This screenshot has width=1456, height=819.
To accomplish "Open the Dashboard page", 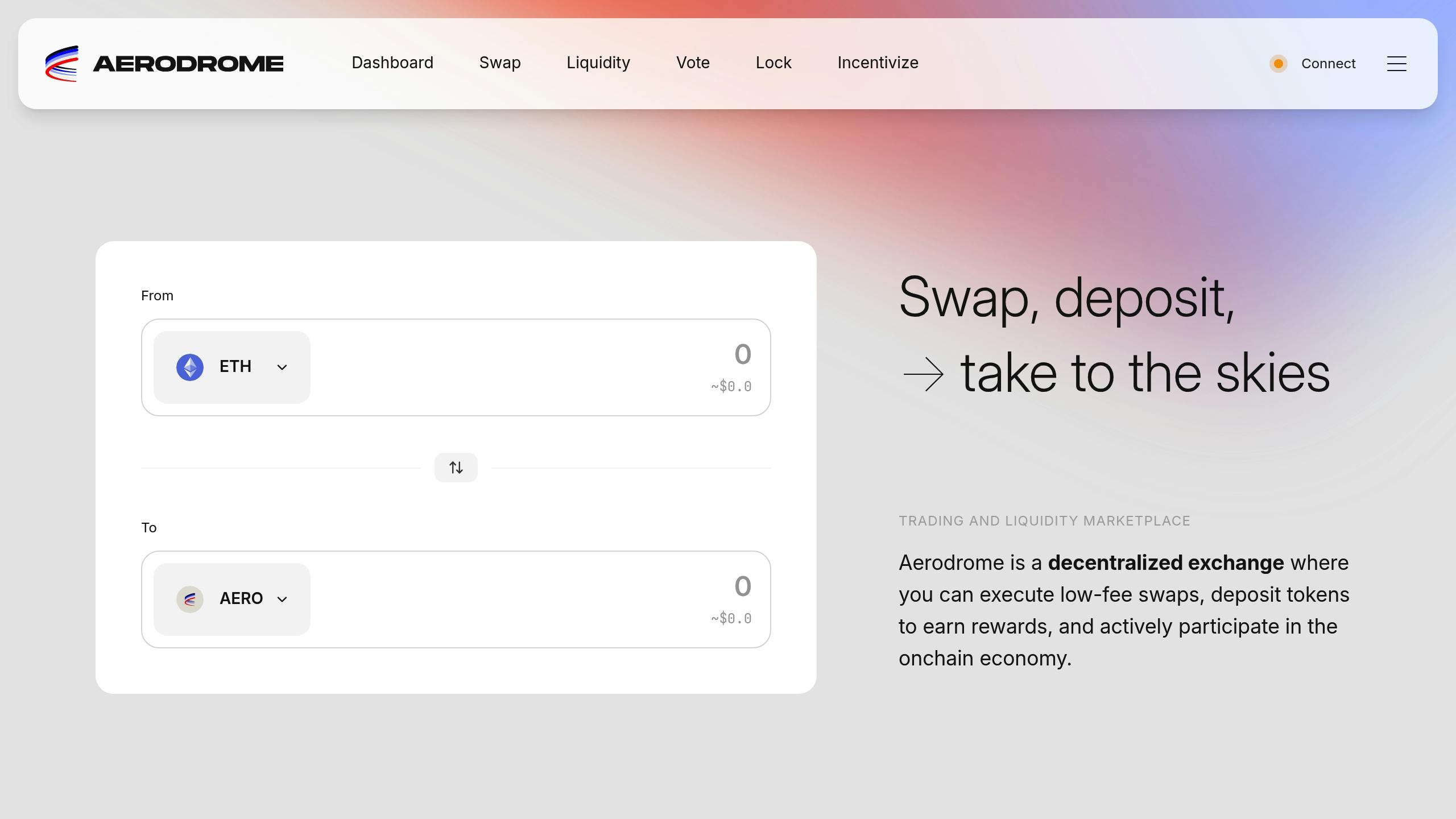I will [x=392, y=63].
